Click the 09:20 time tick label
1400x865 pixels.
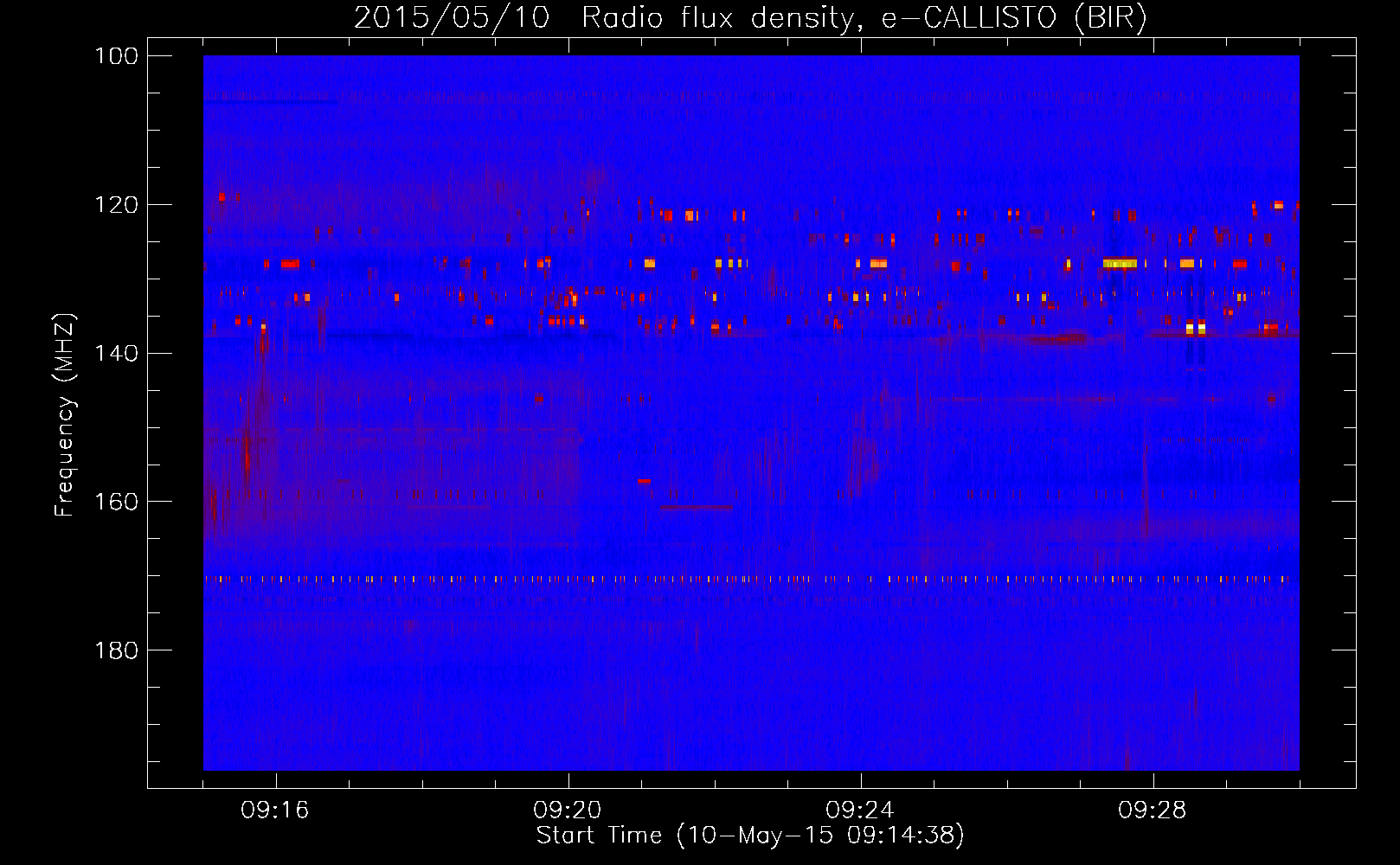[x=568, y=811]
